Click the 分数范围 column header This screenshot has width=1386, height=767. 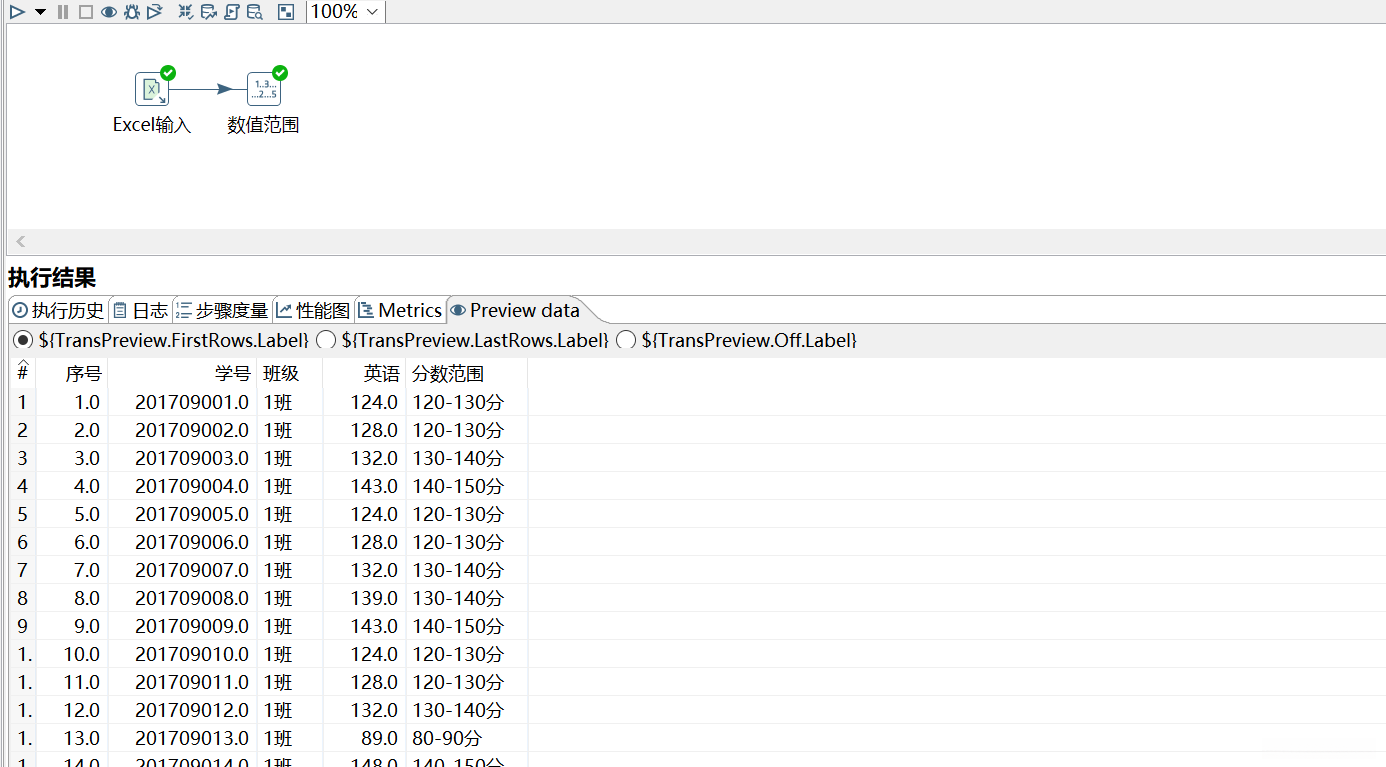466,374
